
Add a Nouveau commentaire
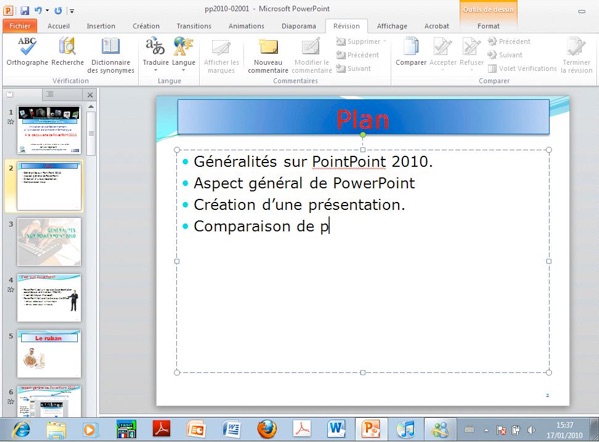tap(268, 56)
